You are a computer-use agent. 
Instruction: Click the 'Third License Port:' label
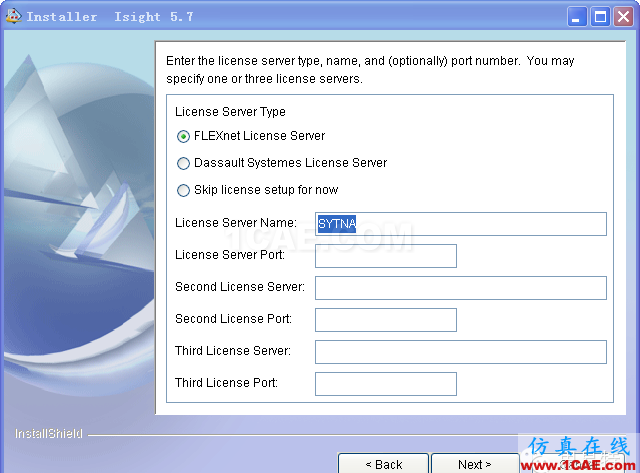[227, 383]
